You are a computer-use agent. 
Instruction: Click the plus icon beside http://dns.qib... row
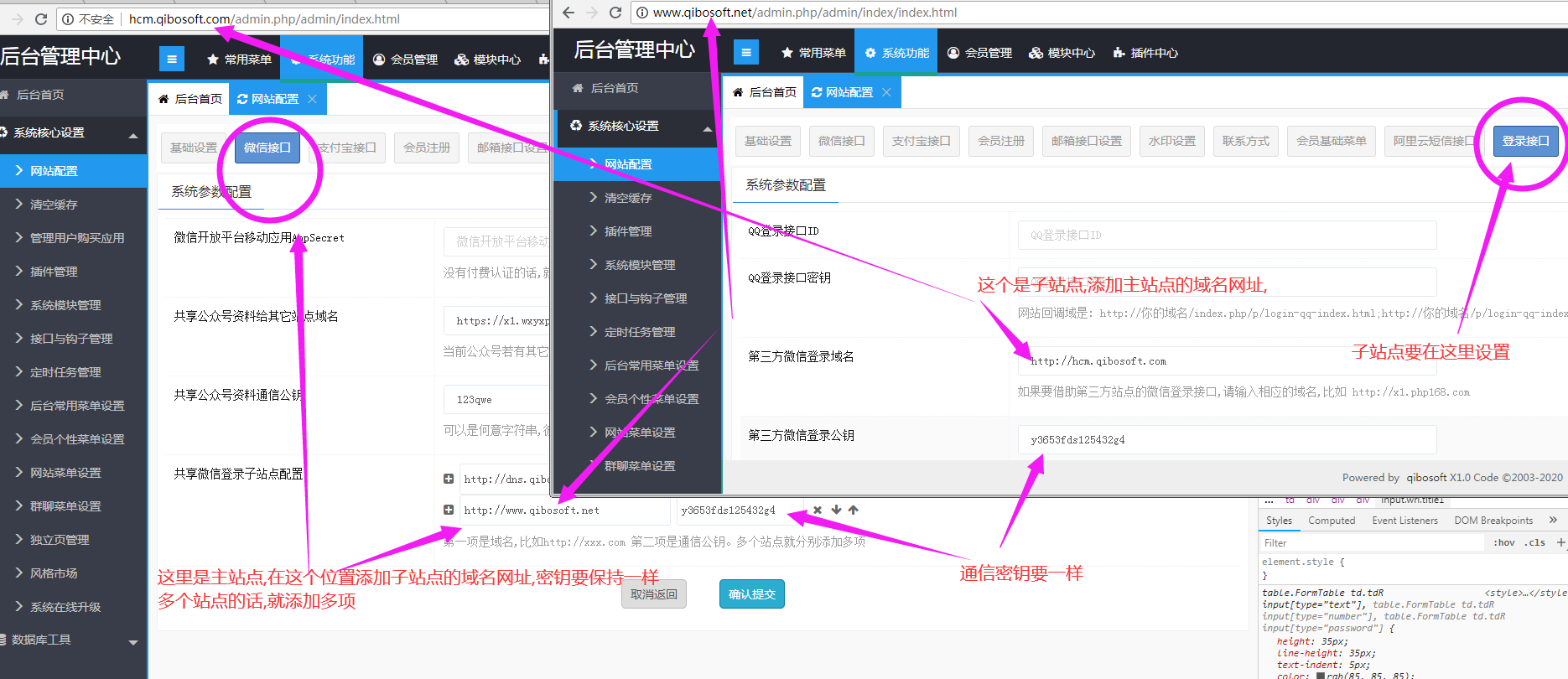pyautogui.click(x=449, y=479)
